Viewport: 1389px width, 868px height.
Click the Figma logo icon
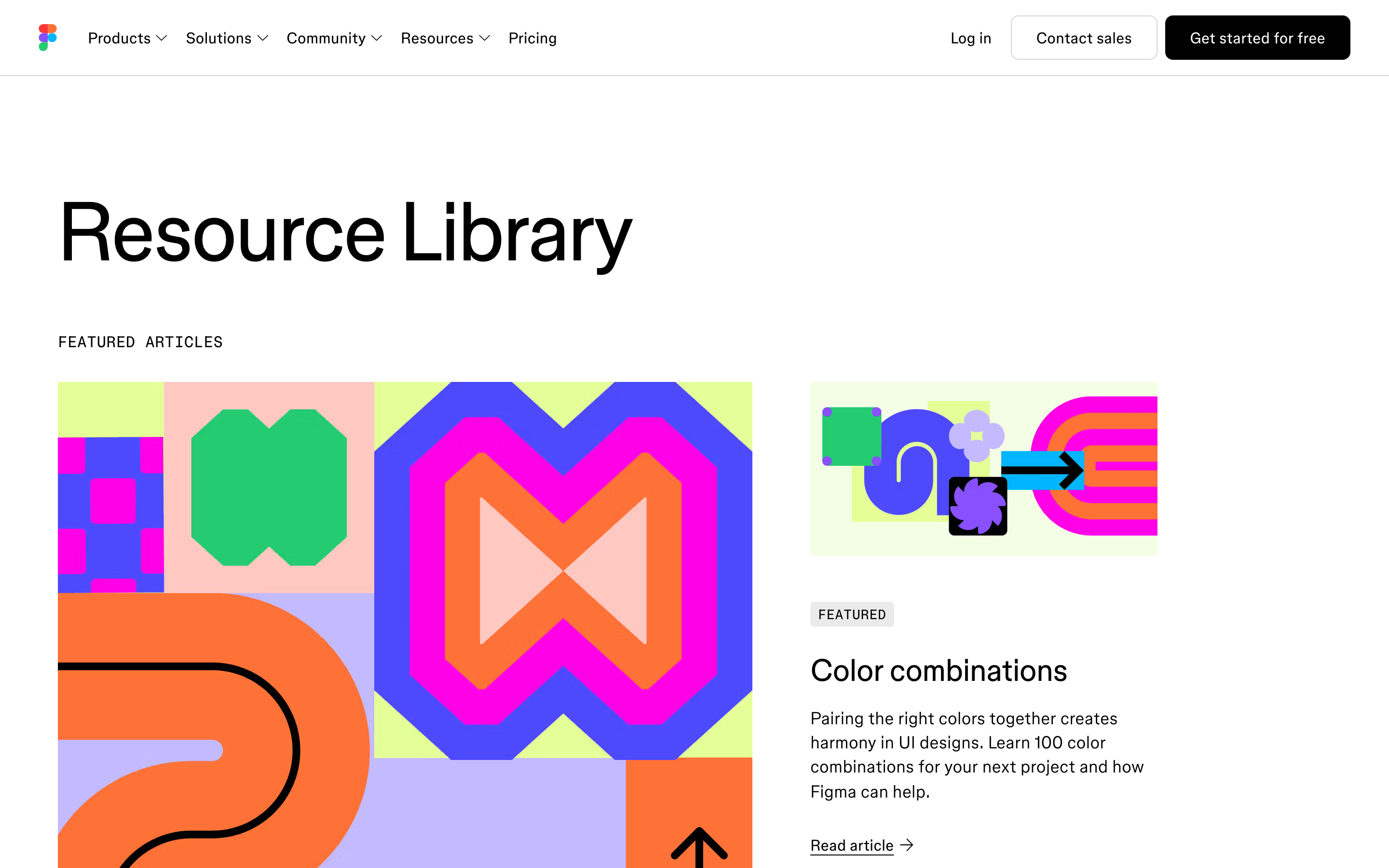(x=48, y=38)
